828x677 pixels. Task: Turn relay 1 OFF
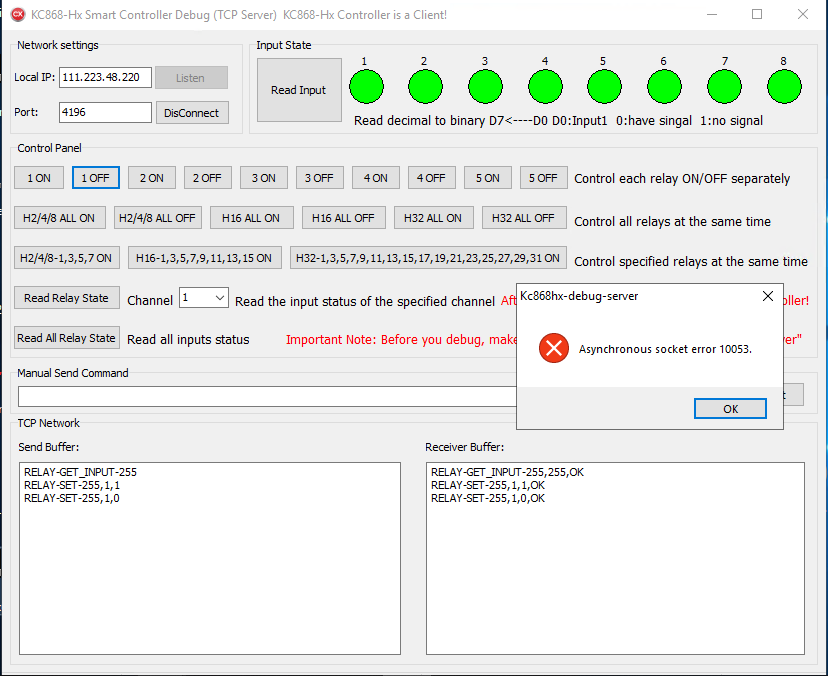point(96,178)
